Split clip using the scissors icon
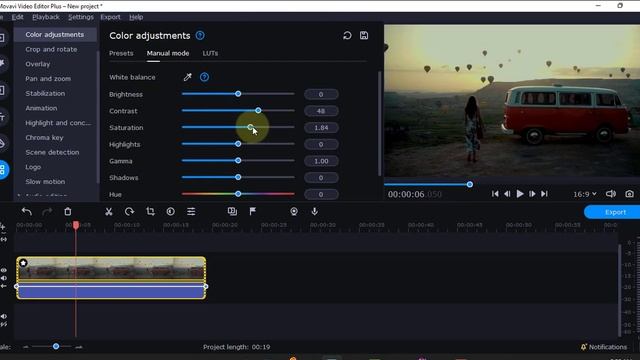Viewport: 640px width, 360px height. (x=109, y=211)
